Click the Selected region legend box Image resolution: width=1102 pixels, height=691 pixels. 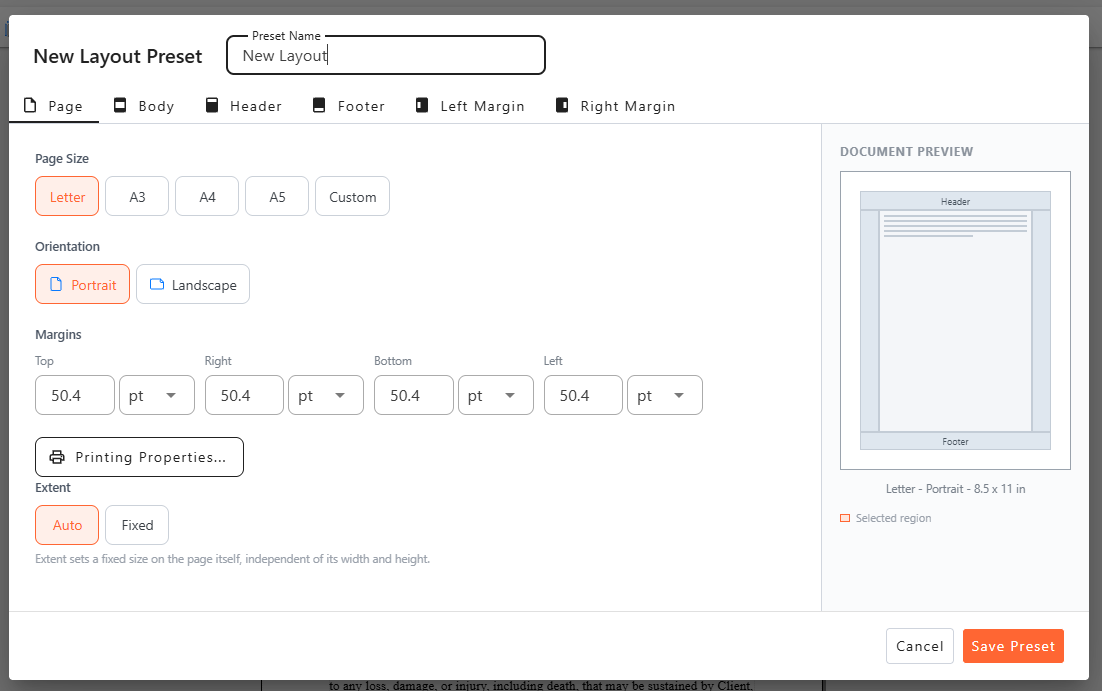[x=845, y=518]
